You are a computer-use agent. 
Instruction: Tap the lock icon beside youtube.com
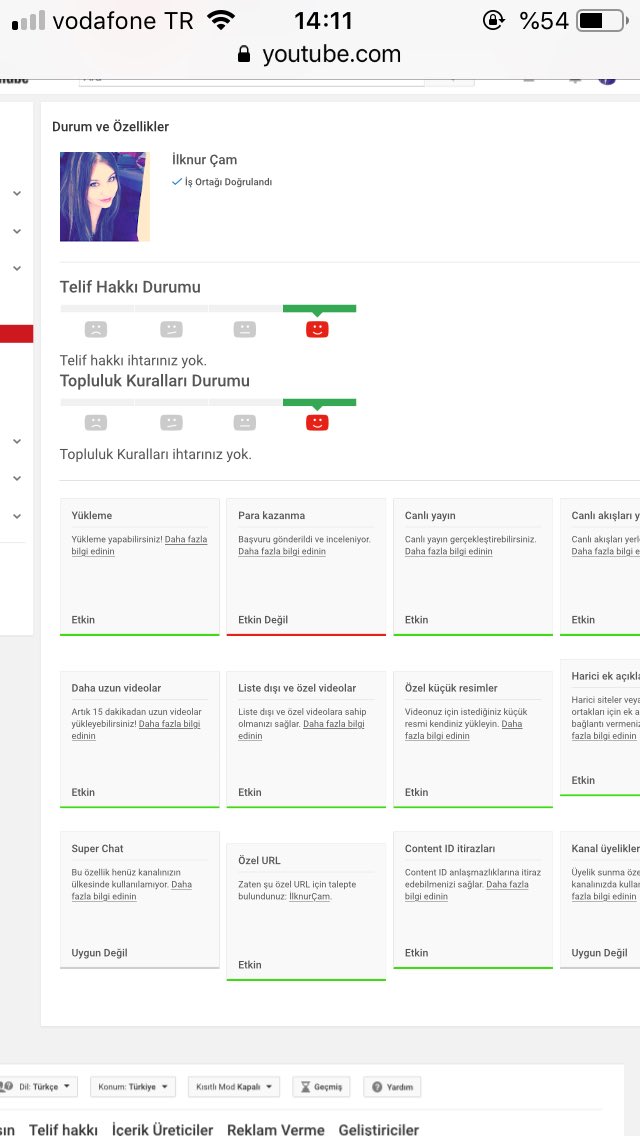(244, 54)
